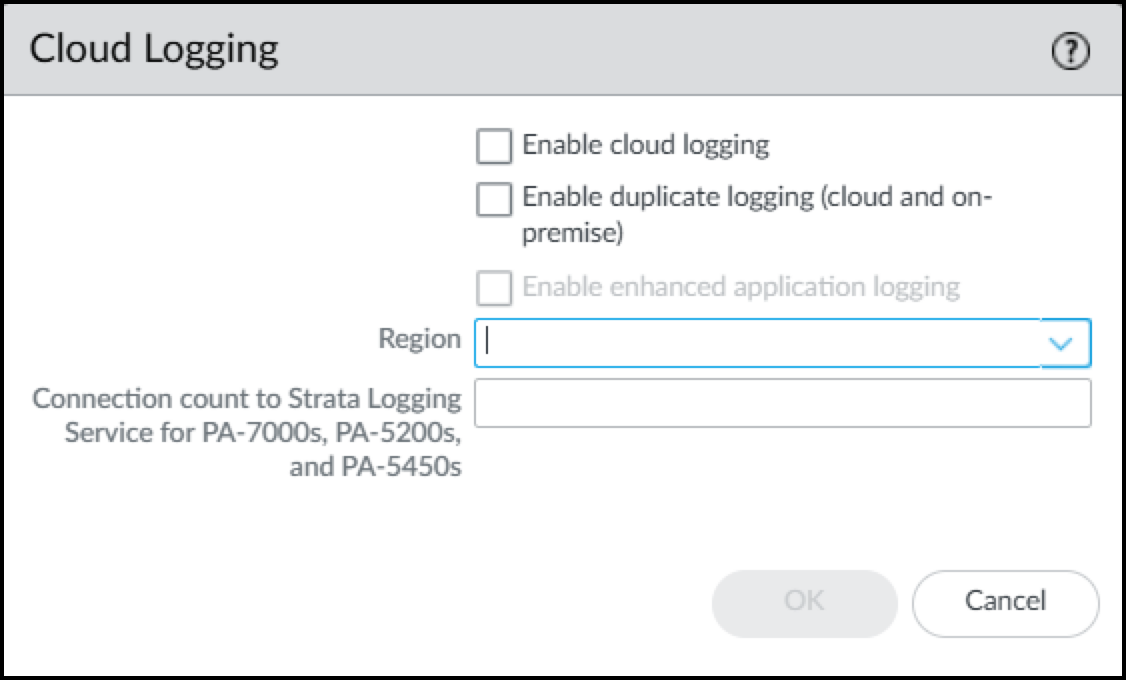Select the Region field label
1126x680 pixels.
(x=419, y=339)
